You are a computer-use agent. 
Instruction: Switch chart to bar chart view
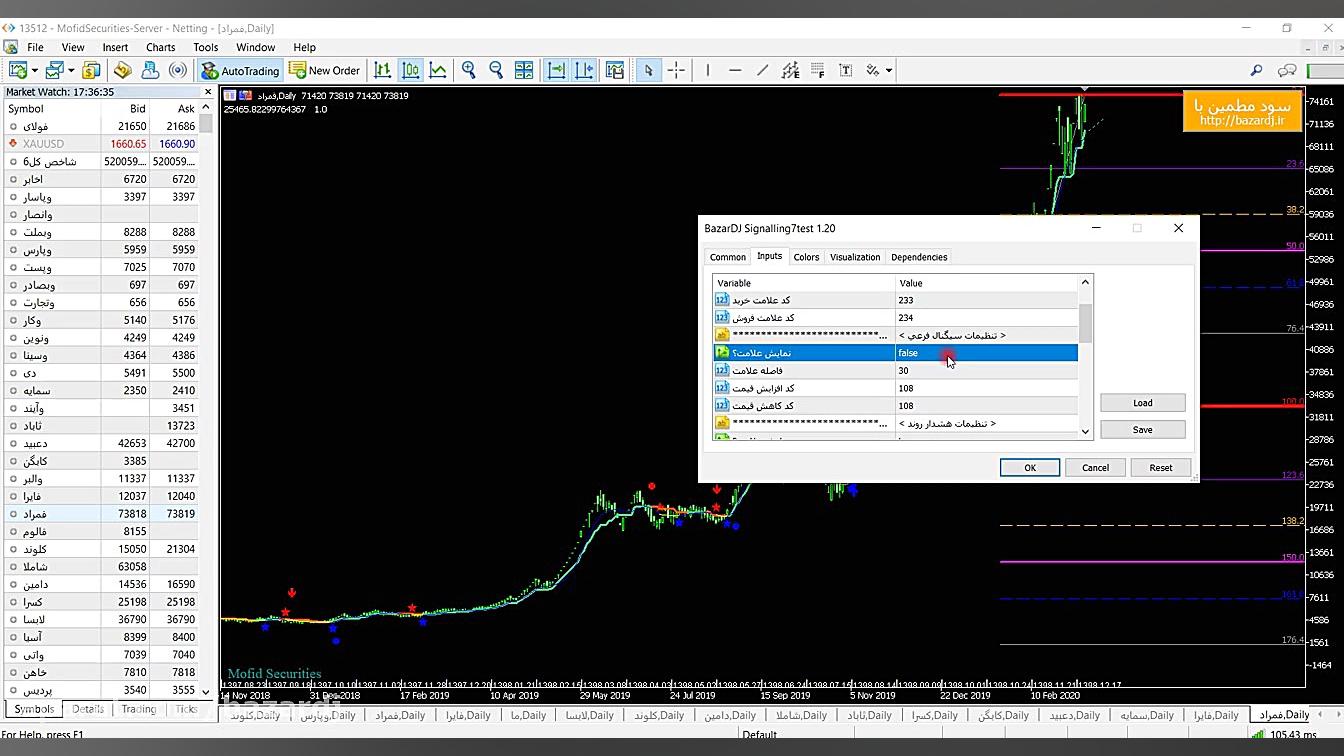coord(382,70)
